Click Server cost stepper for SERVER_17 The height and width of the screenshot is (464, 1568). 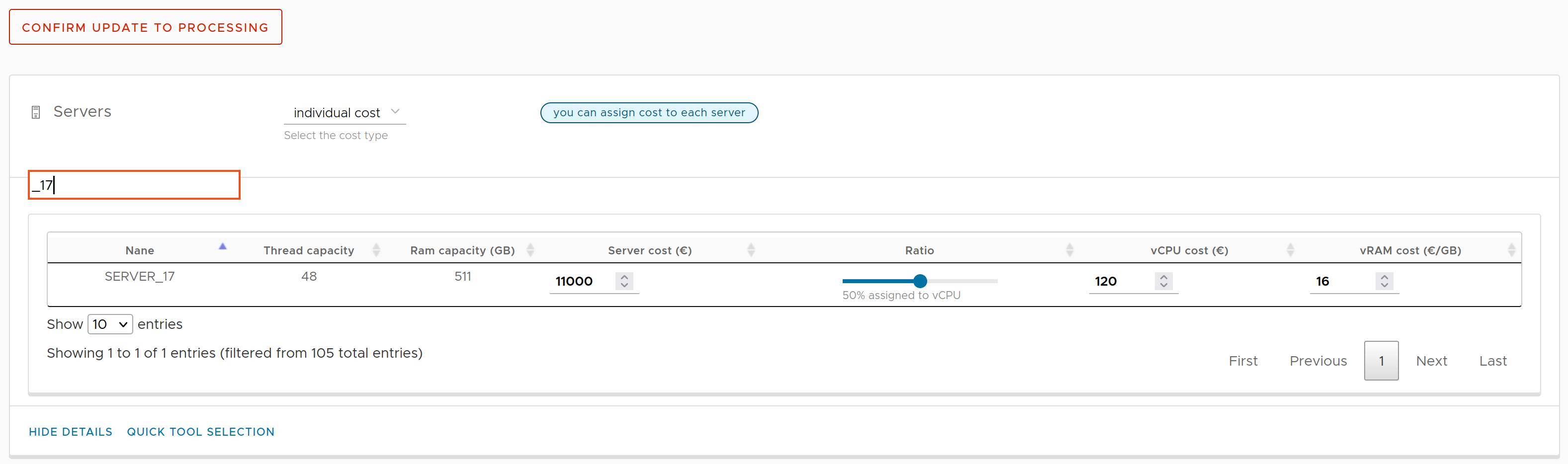pos(624,281)
